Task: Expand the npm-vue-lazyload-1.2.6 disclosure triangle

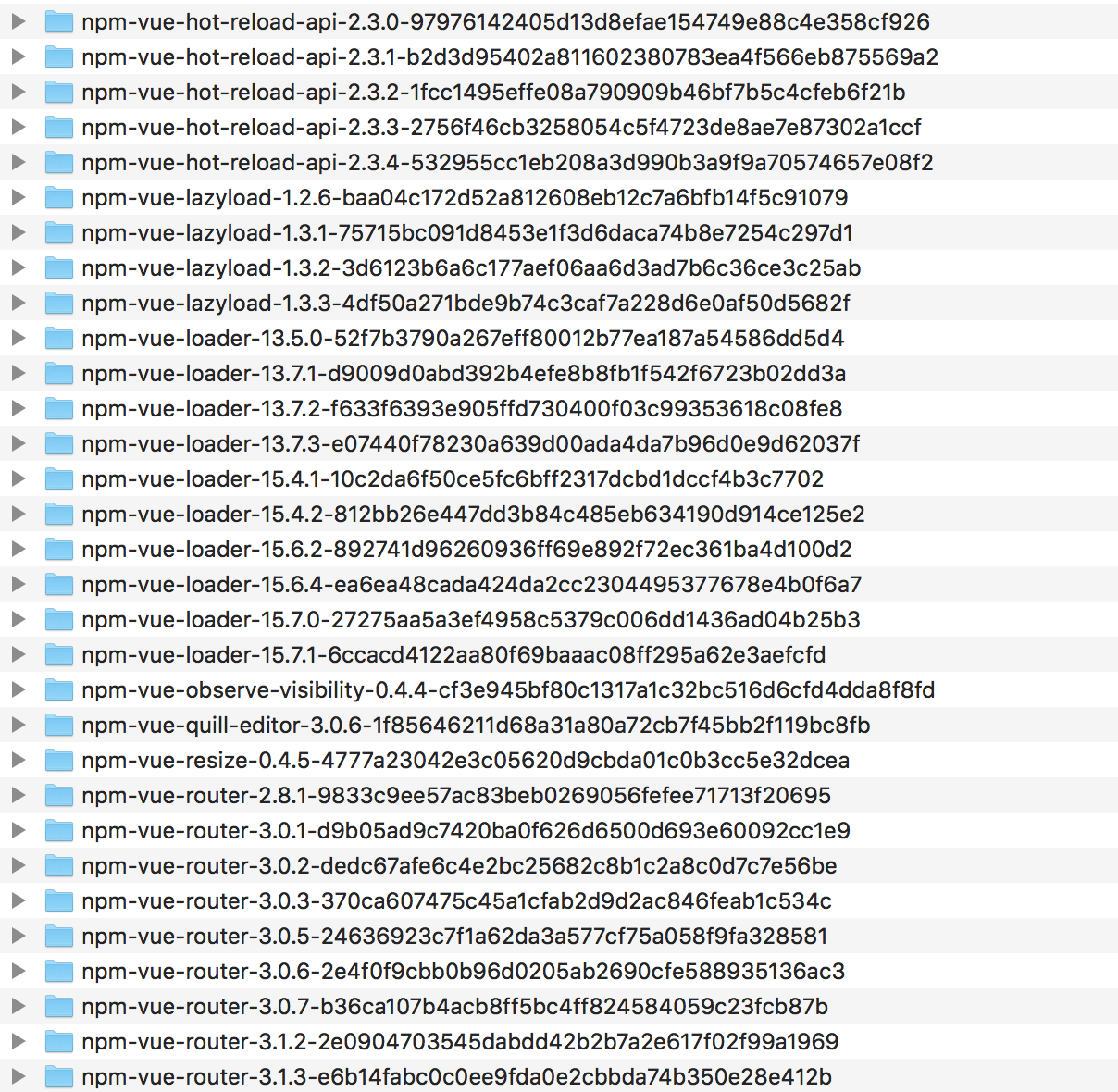Action: 18,197
